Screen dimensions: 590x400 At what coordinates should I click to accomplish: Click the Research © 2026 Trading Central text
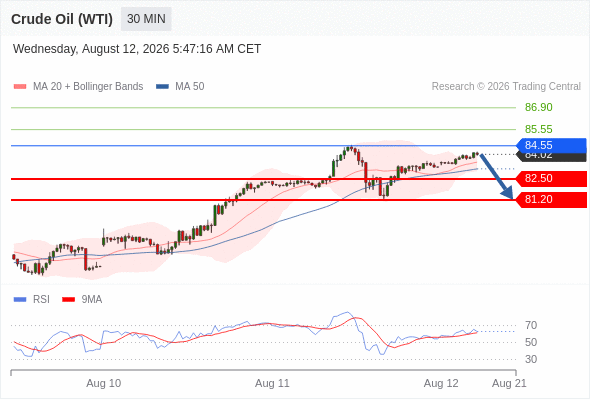coord(506,87)
